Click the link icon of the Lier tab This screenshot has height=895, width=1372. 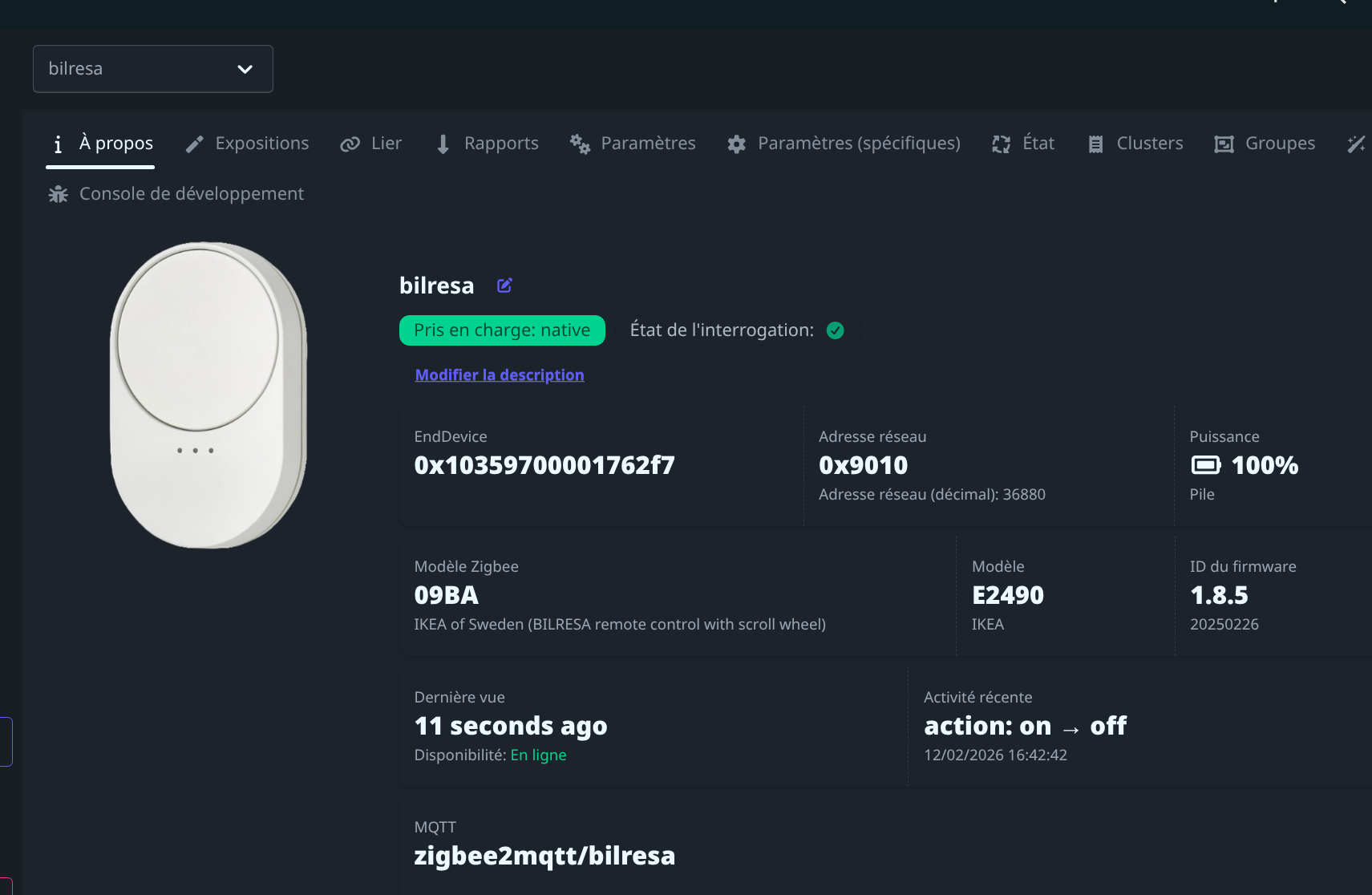350,144
